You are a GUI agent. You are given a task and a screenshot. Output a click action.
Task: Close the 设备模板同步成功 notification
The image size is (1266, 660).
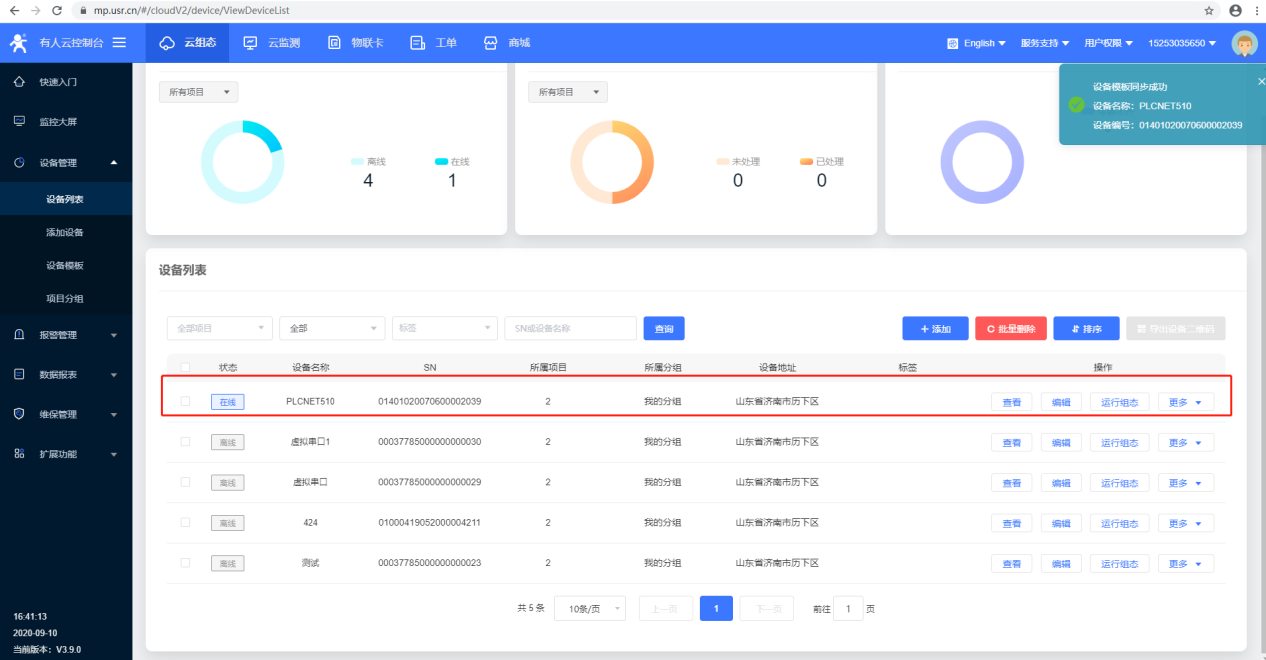(x=1260, y=82)
